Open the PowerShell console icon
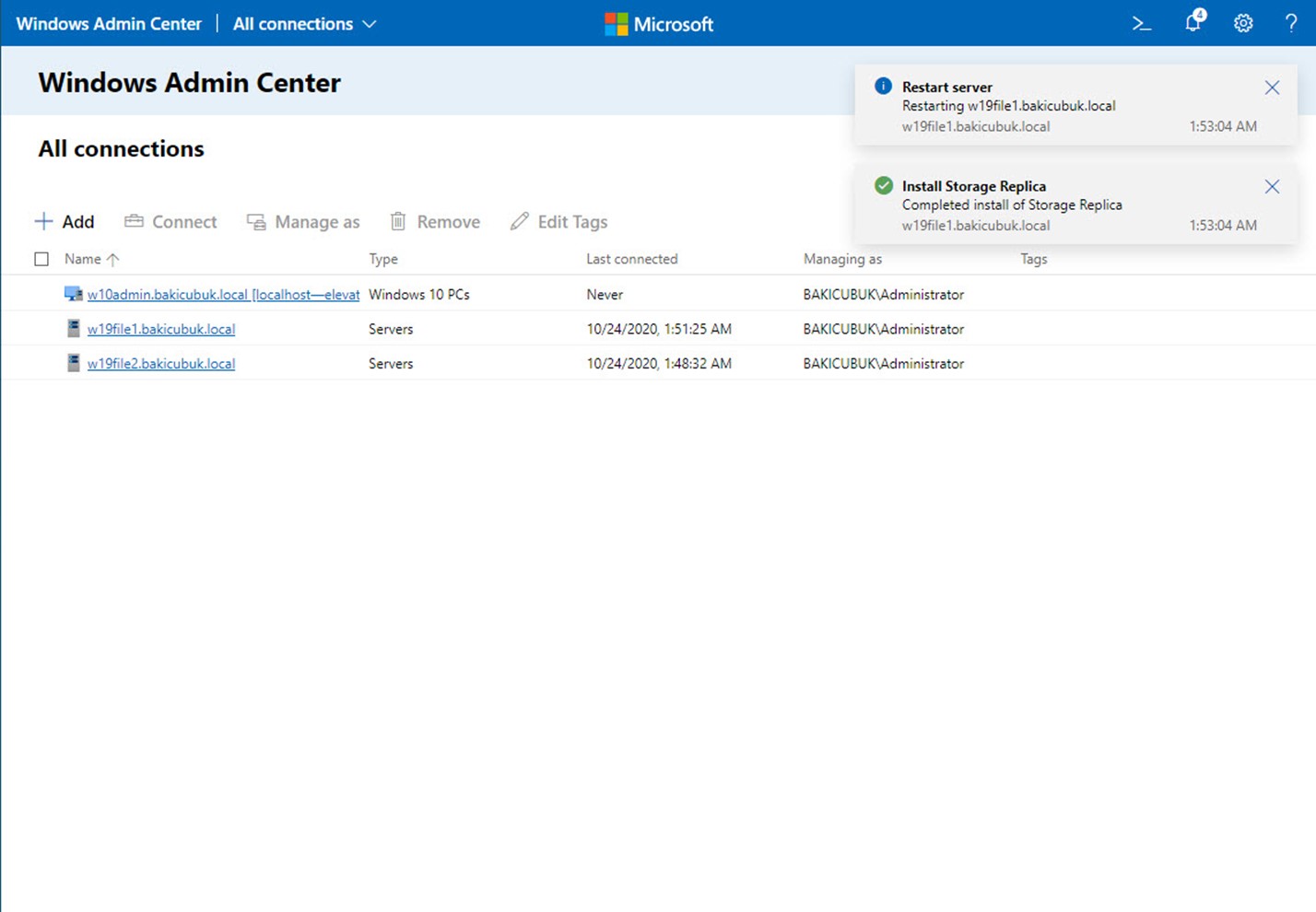Viewport: 1316px width, 912px height. coord(1142,24)
